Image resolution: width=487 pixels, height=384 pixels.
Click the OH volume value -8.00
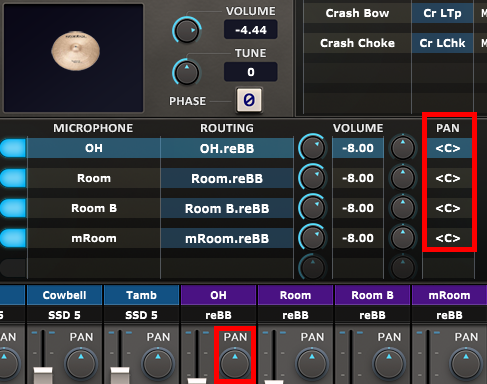(x=358, y=148)
